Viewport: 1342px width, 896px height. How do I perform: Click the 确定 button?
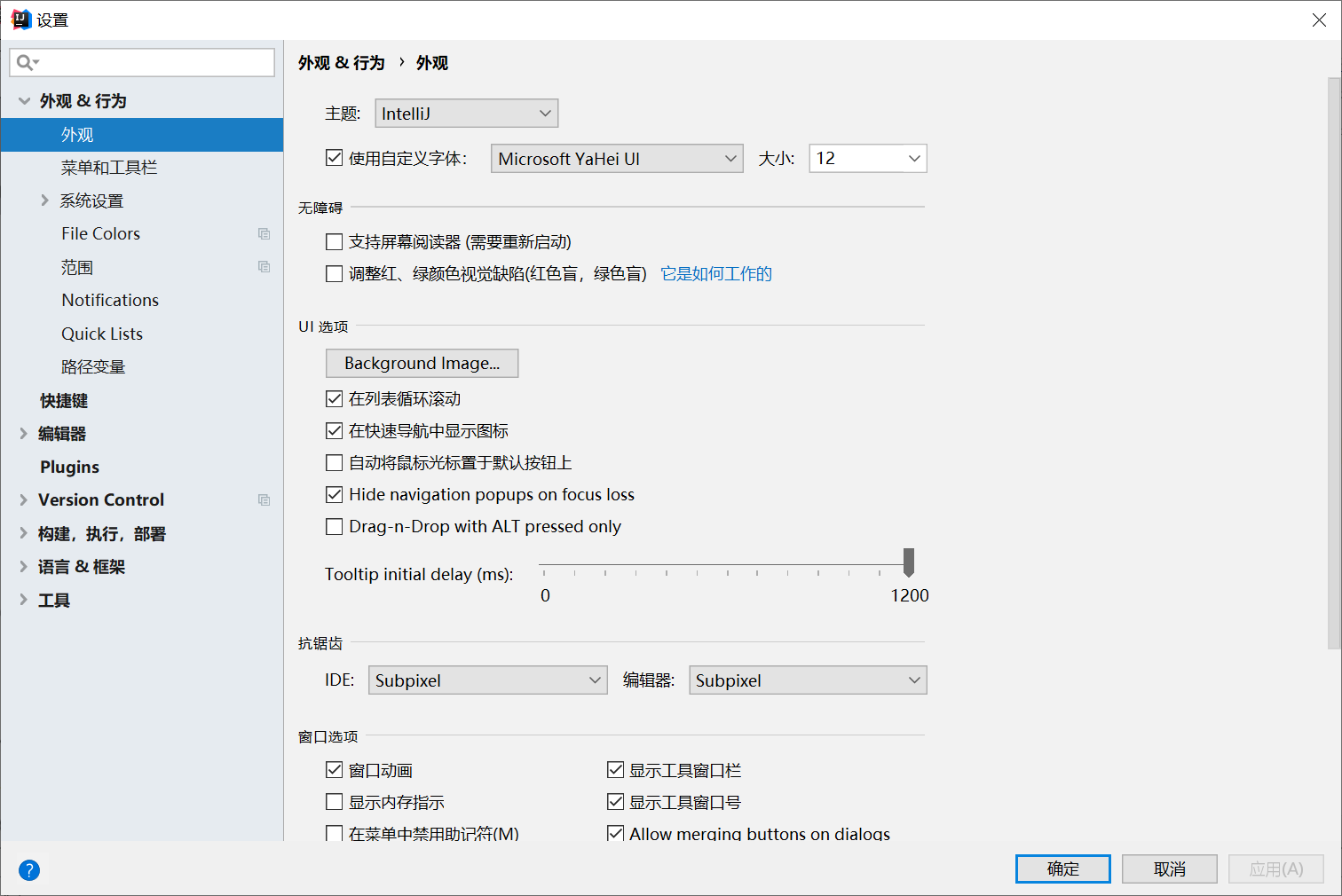pos(1063,869)
